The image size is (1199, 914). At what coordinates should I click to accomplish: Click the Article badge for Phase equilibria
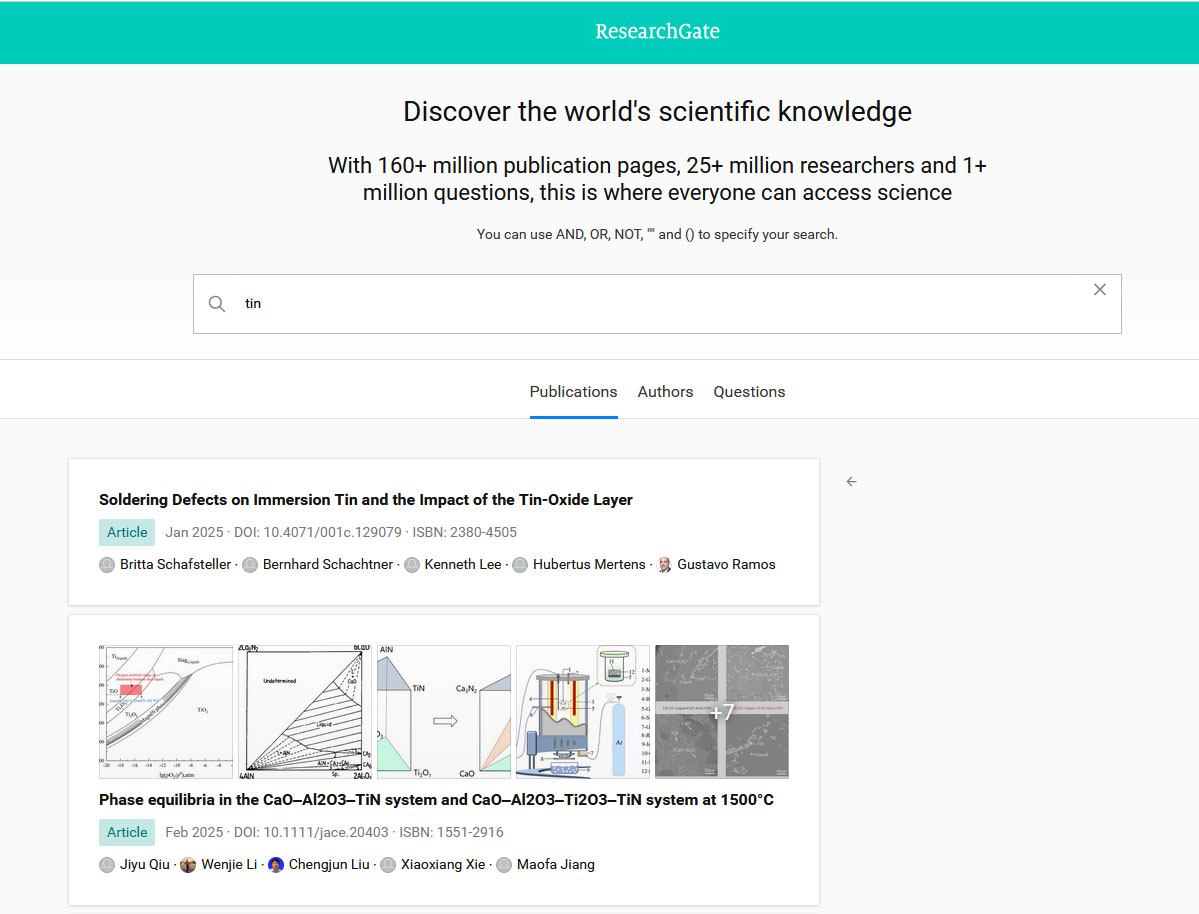(x=127, y=832)
